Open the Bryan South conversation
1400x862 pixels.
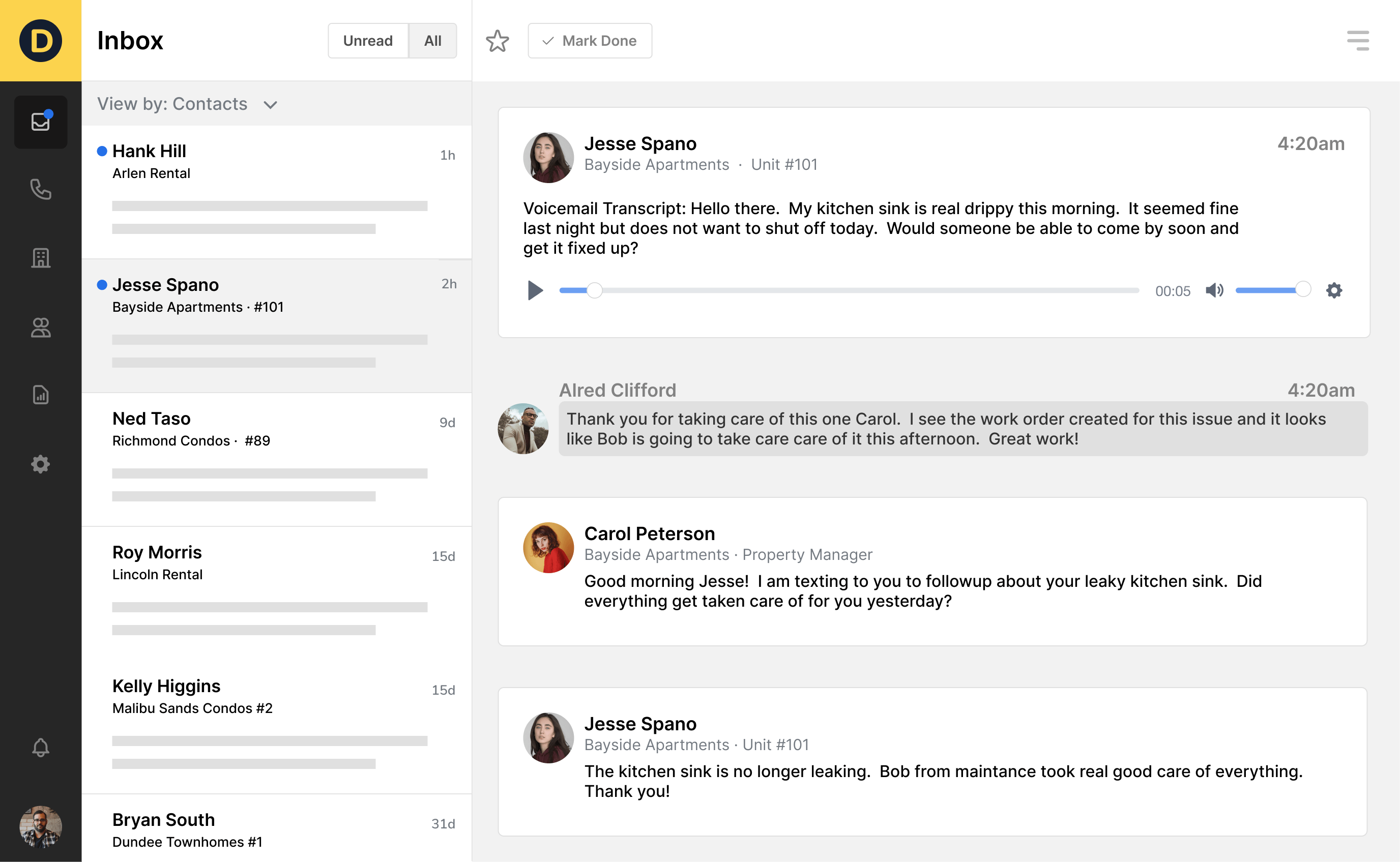pyautogui.click(x=277, y=828)
